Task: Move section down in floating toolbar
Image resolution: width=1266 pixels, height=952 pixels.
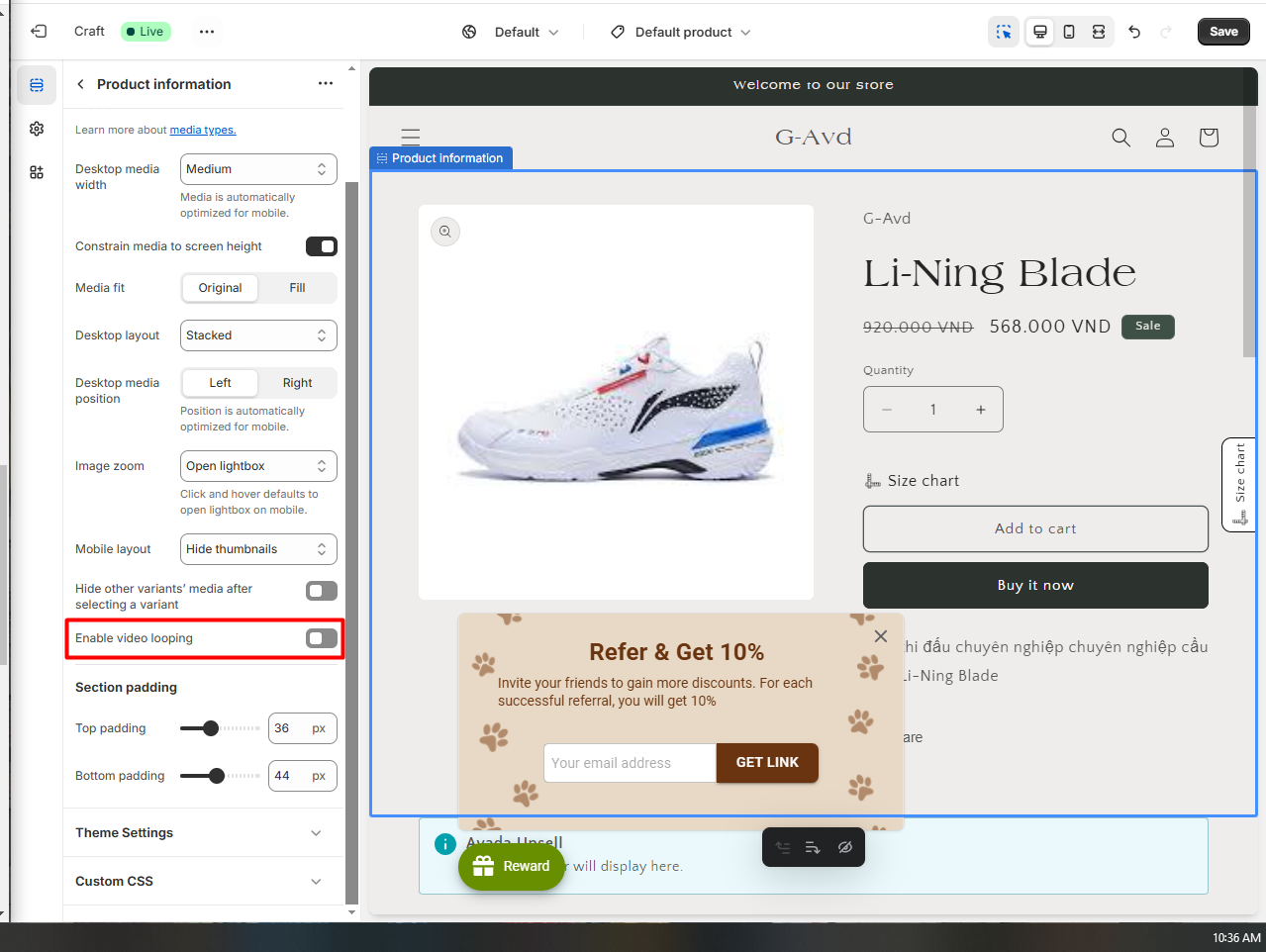Action: [x=813, y=847]
